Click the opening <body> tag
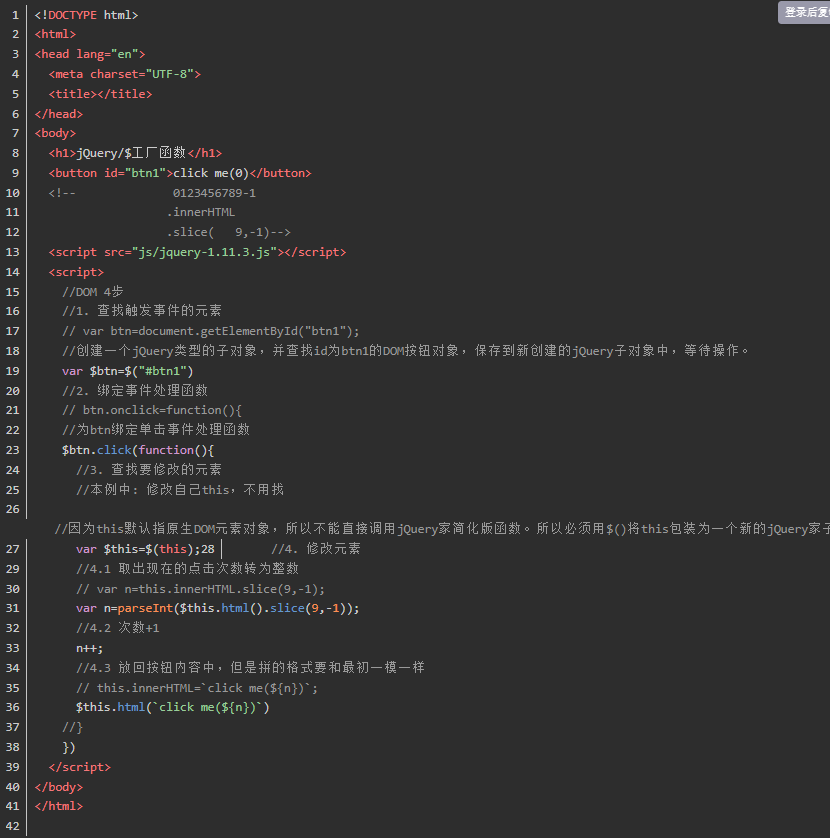Screen dimensions: 830x838 (x=55, y=133)
